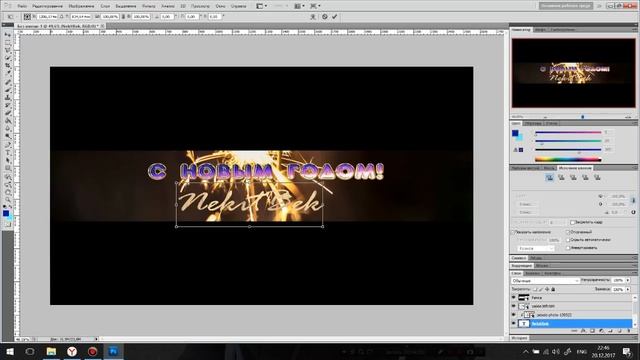Add a layer mask from Layers panel
Image resolution: width=640 pixels, height=360 pixels.
(592, 331)
